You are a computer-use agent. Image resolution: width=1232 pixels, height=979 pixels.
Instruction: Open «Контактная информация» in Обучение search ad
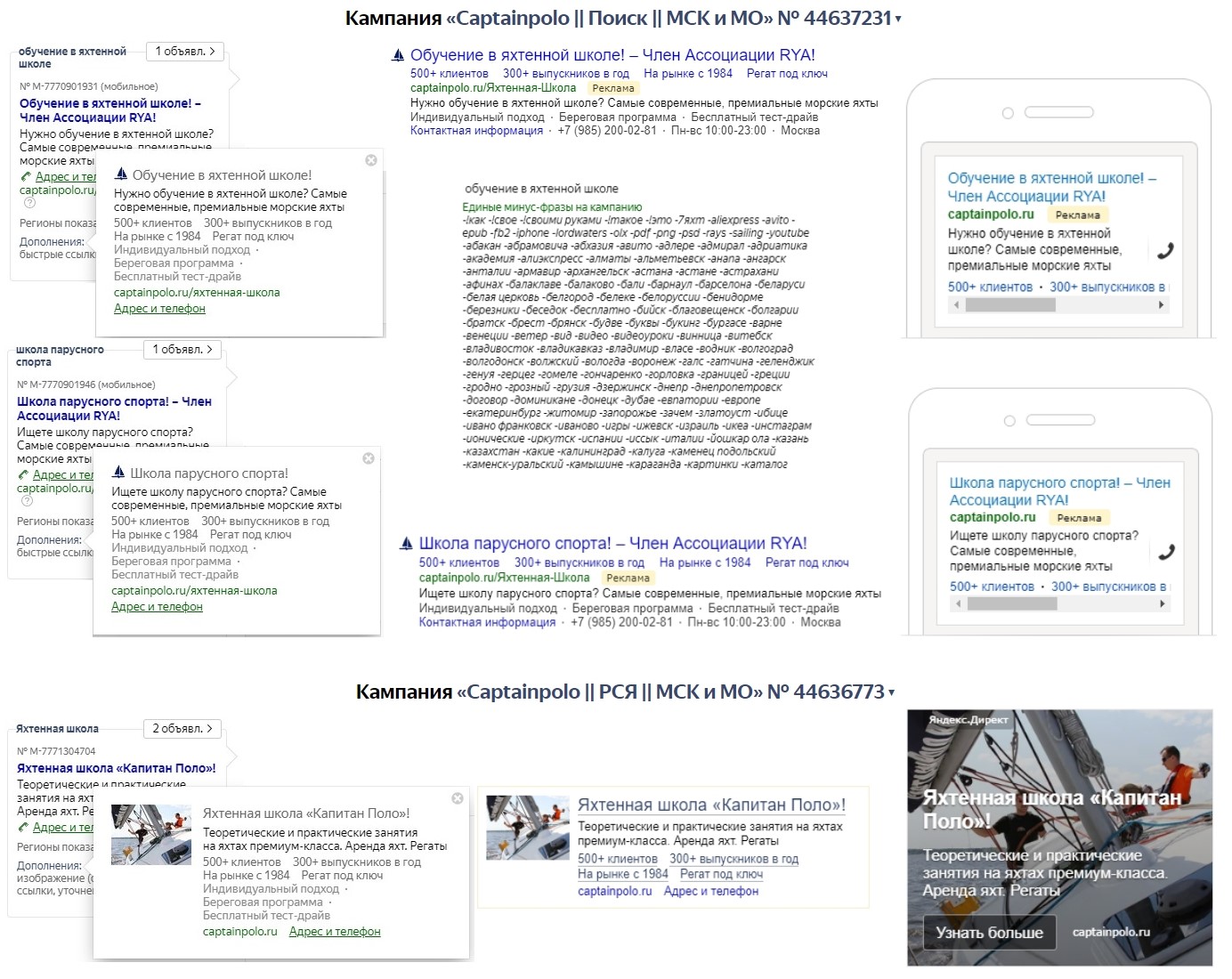pyautogui.click(x=476, y=131)
